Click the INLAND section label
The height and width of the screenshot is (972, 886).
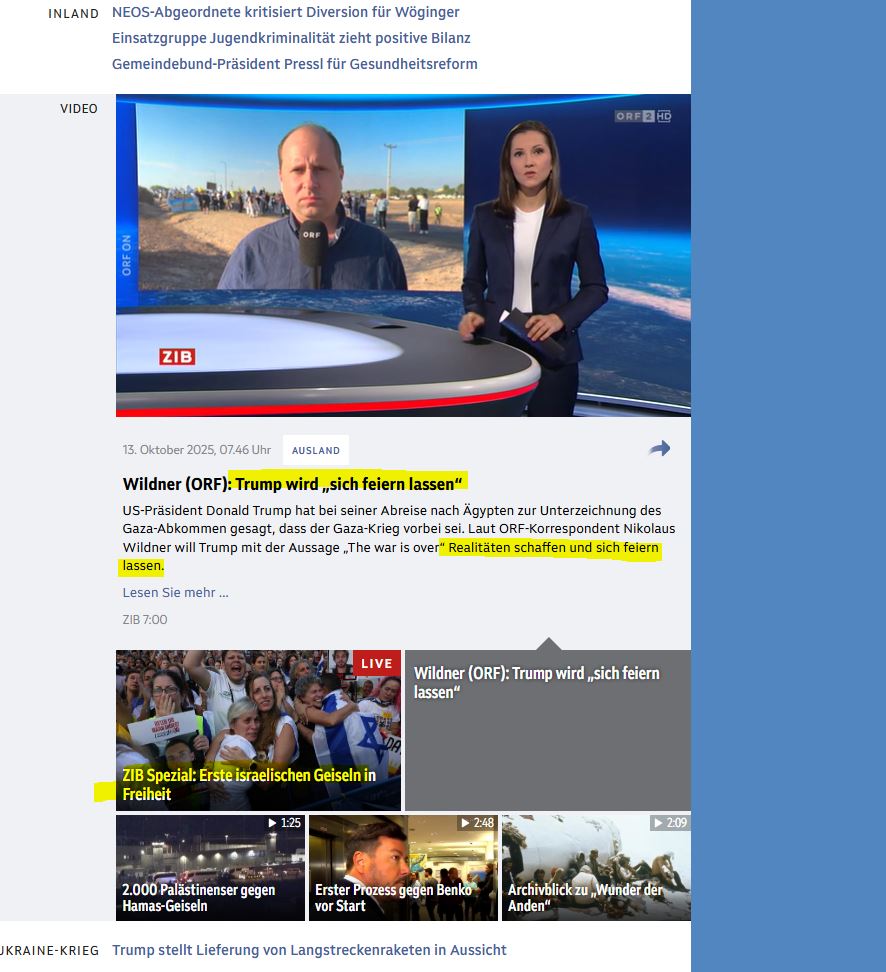coord(73,14)
